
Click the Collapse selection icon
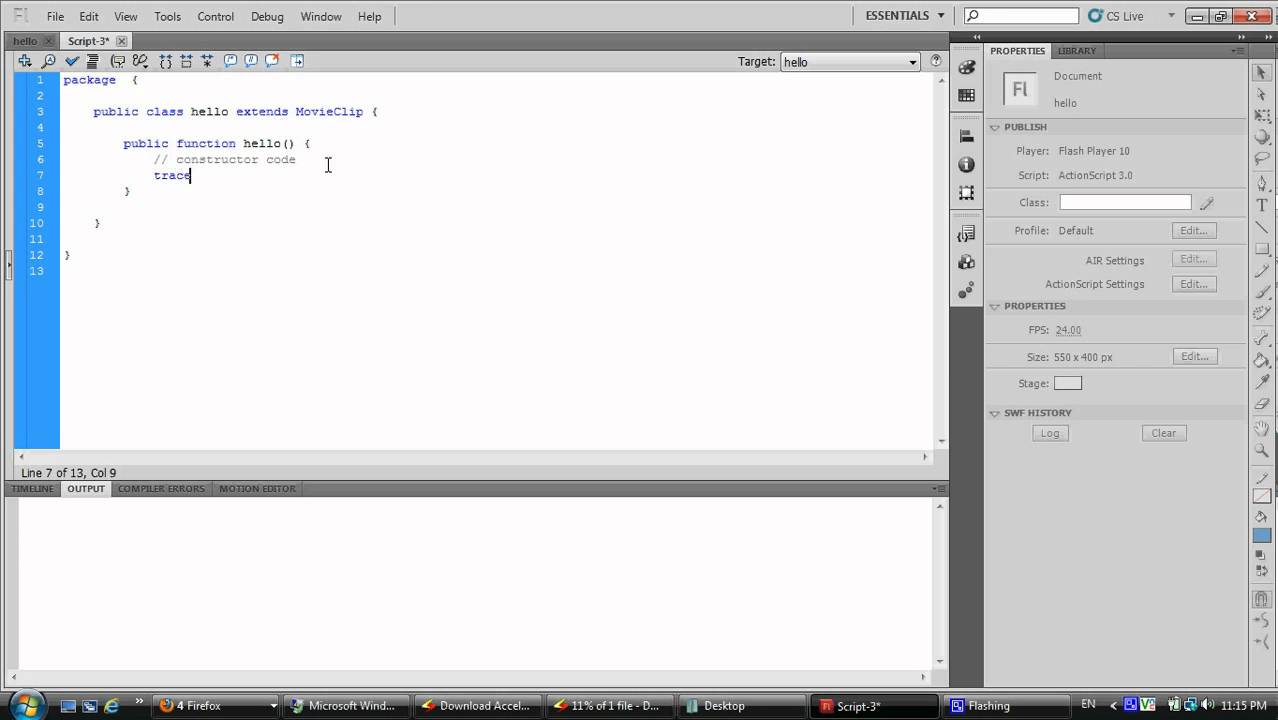[x=186, y=61]
